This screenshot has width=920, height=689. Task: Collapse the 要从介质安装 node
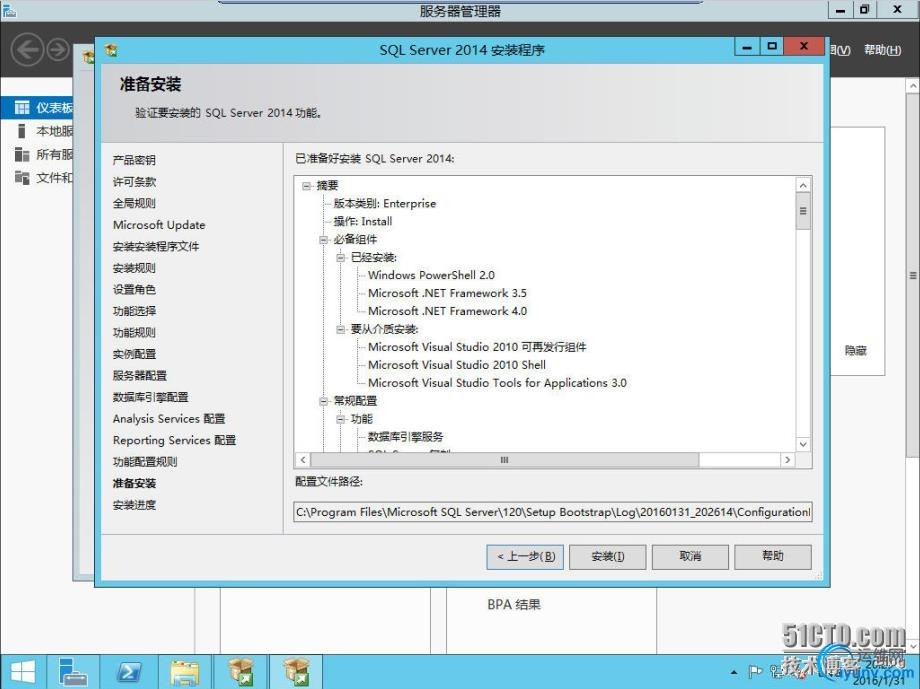[x=340, y=329]
